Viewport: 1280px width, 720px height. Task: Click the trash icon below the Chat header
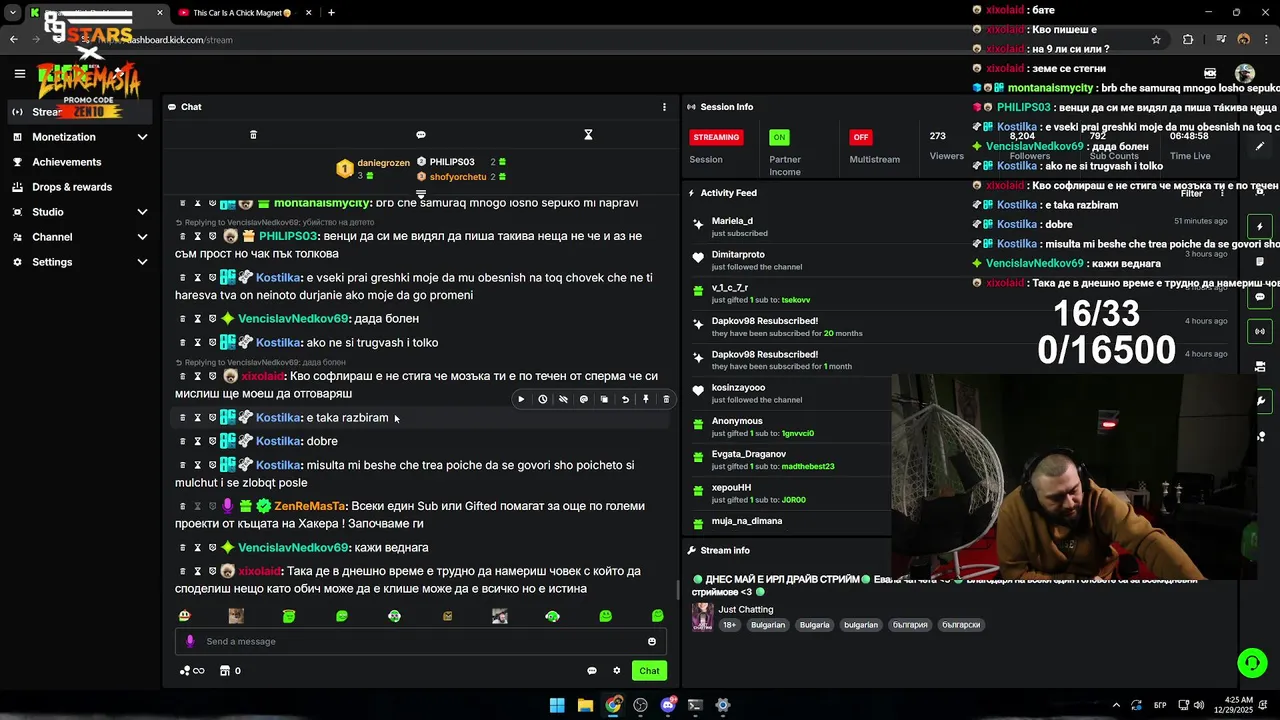(x=253, y=134)
